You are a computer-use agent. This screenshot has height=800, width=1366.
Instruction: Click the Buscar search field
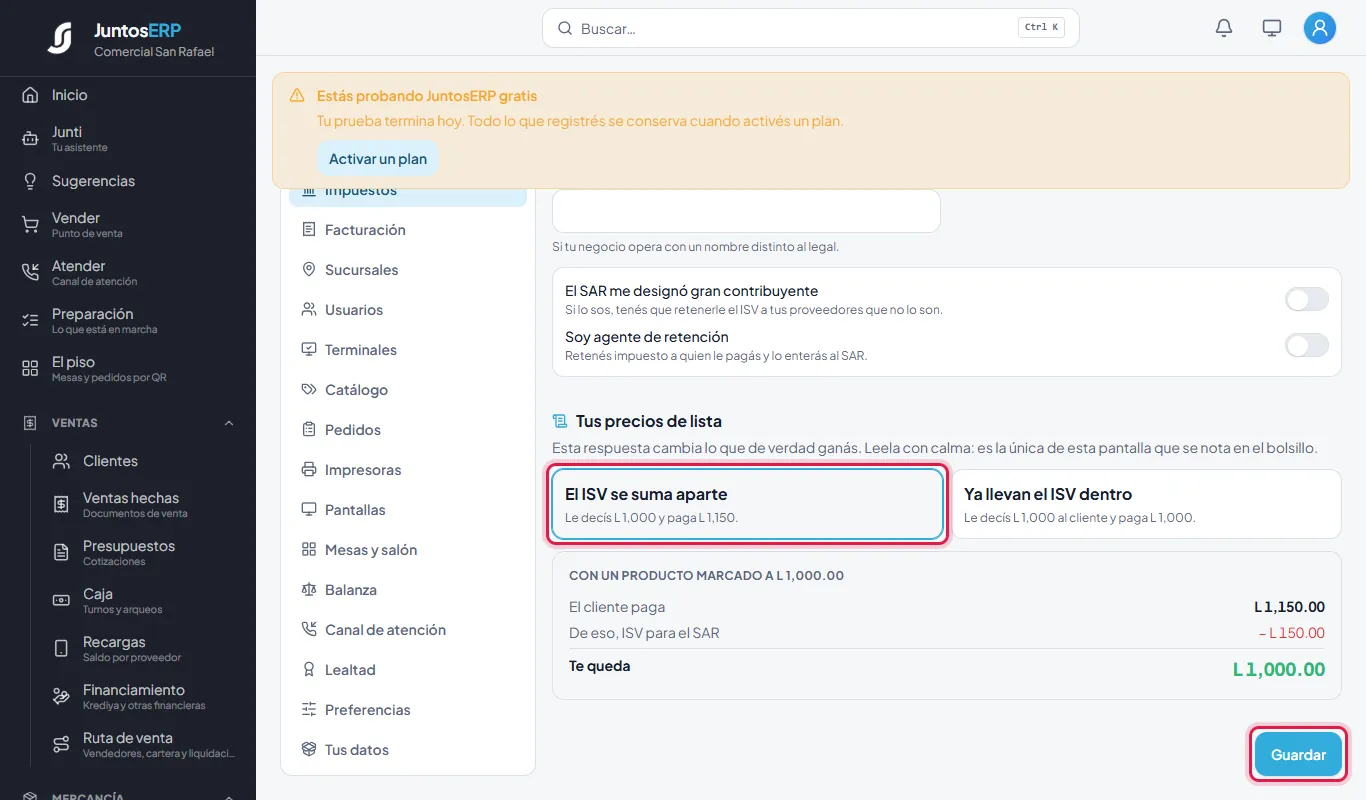[811, 28]
